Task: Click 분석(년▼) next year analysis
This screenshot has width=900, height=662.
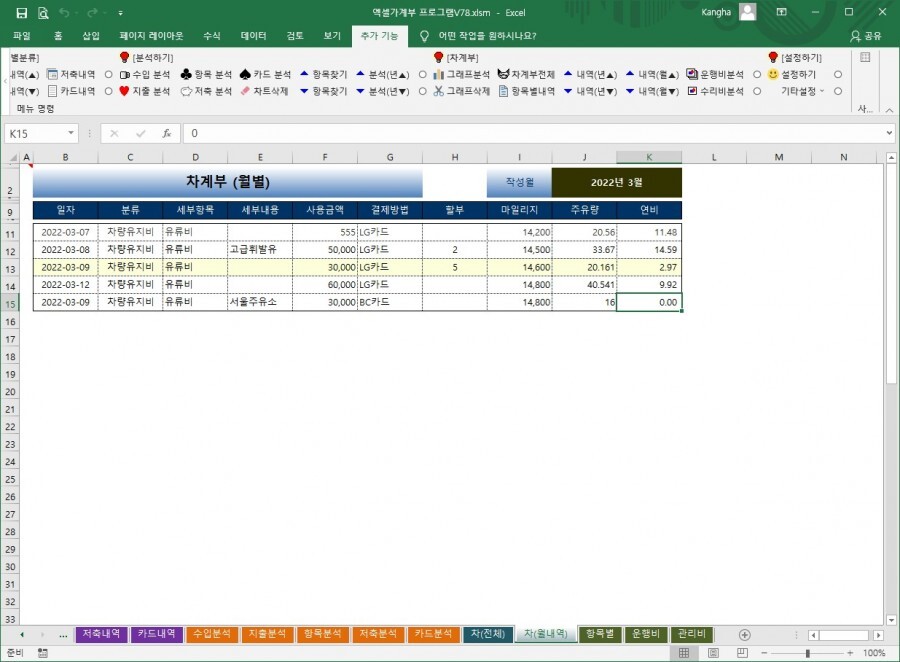Action: pos(383,91)
